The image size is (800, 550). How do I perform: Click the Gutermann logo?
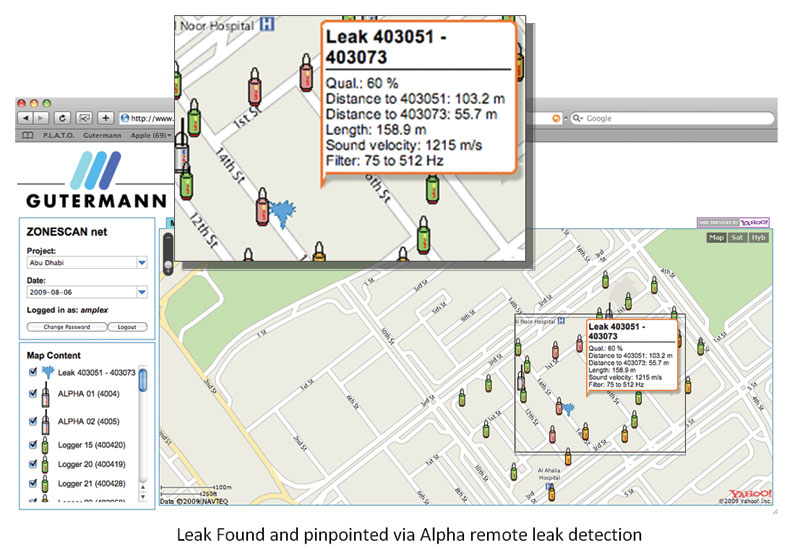97,180
